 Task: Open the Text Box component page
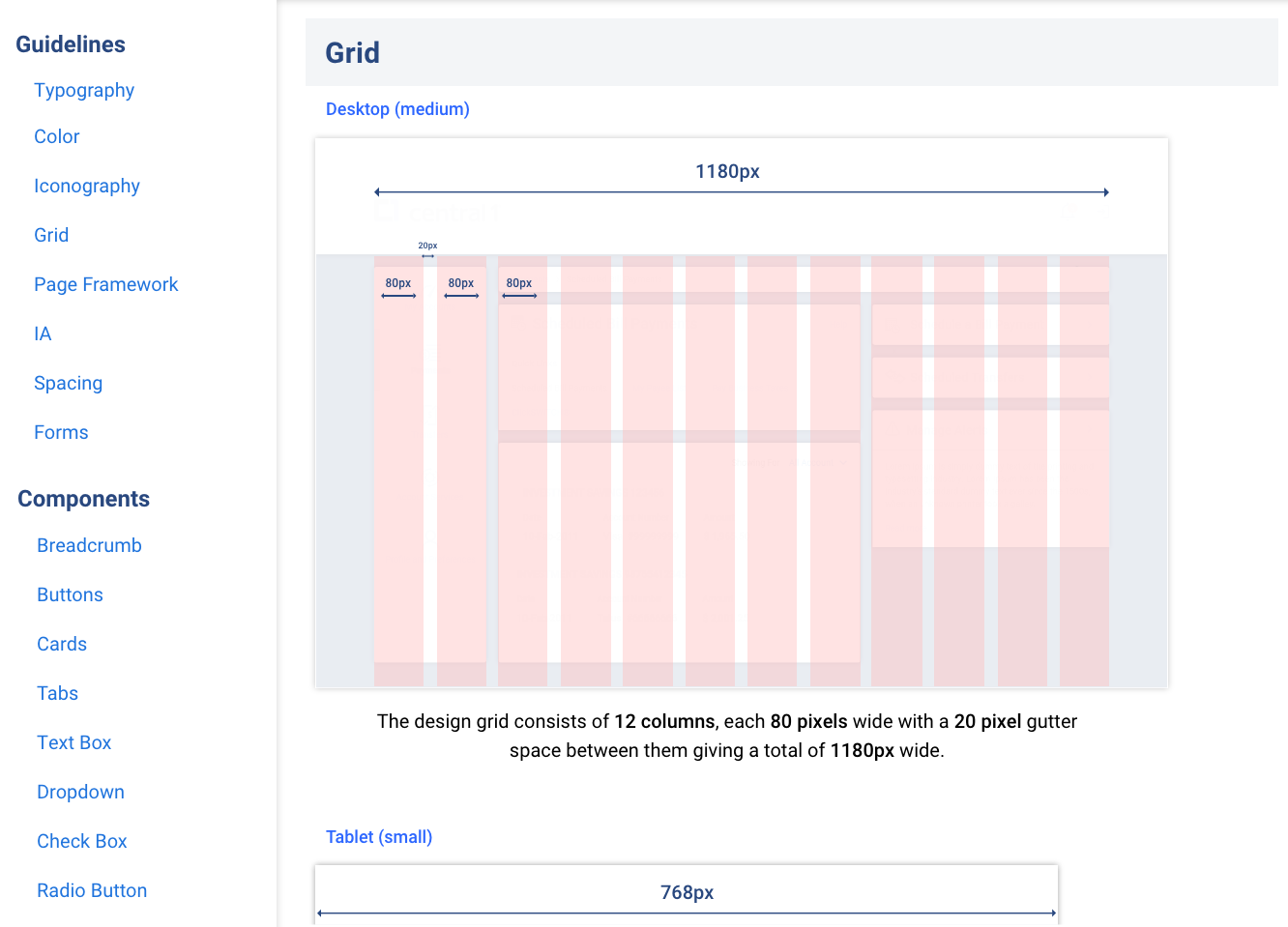click(74, 742)
